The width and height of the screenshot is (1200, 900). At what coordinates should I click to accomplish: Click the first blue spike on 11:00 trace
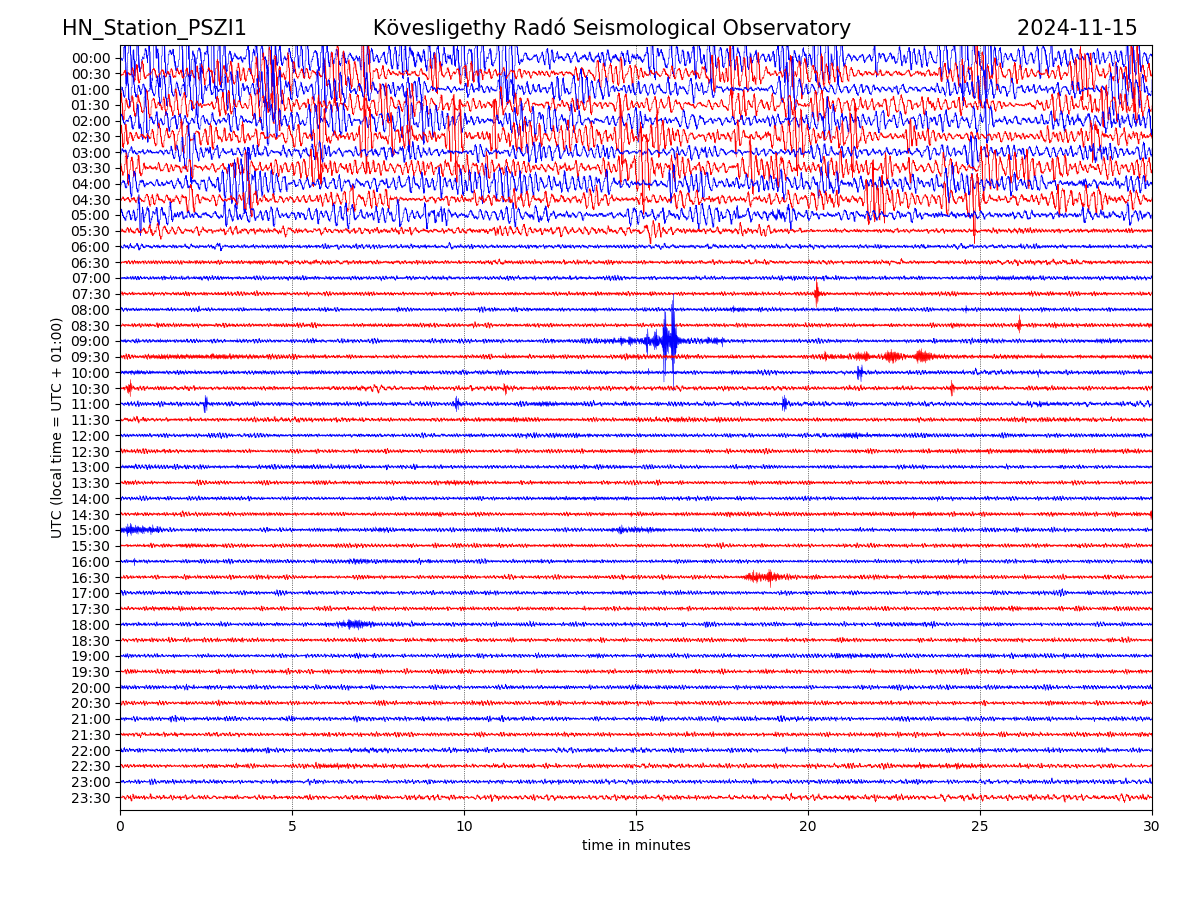click(205, 404)
